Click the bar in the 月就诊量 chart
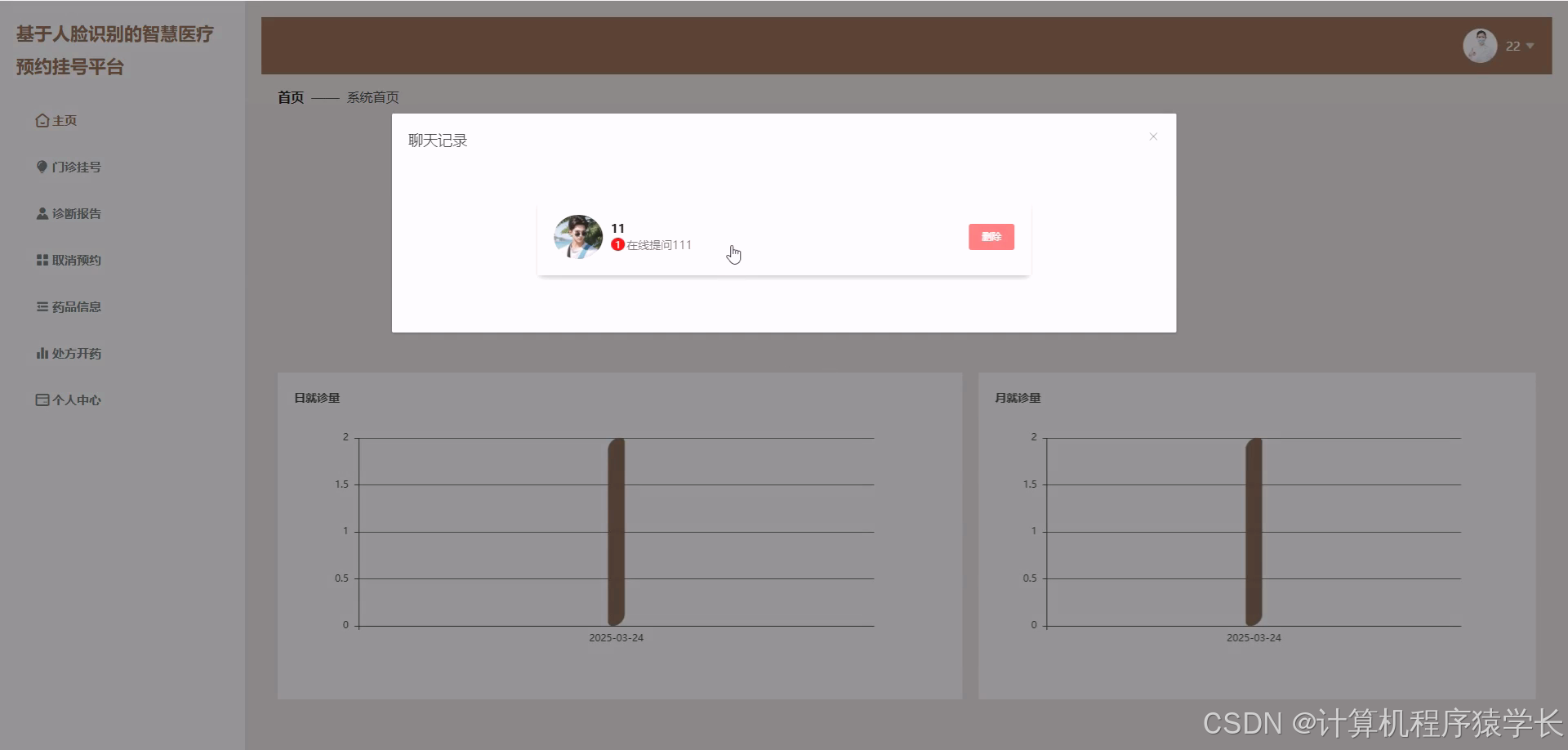1568x750 pixels. pyautogui.click(x=1254, y=532)
